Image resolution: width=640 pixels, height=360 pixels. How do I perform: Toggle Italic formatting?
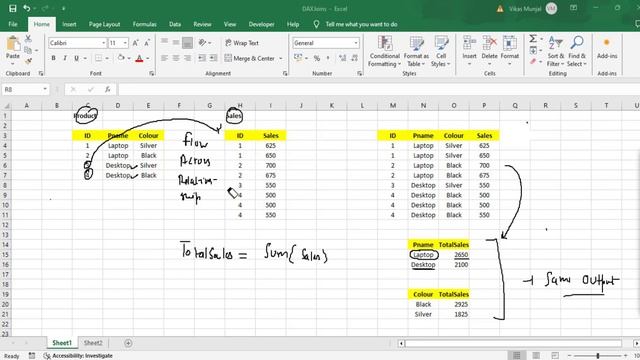(x=64, y=58)
